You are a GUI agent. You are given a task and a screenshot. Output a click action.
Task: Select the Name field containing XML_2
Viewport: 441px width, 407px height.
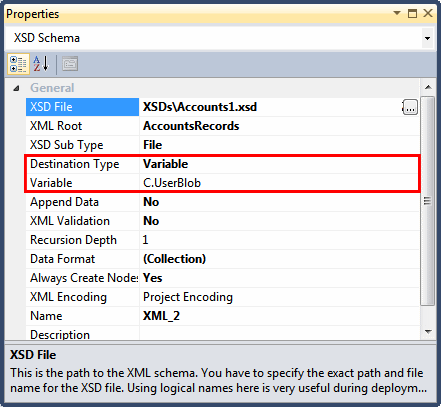(x=279, y=316)
